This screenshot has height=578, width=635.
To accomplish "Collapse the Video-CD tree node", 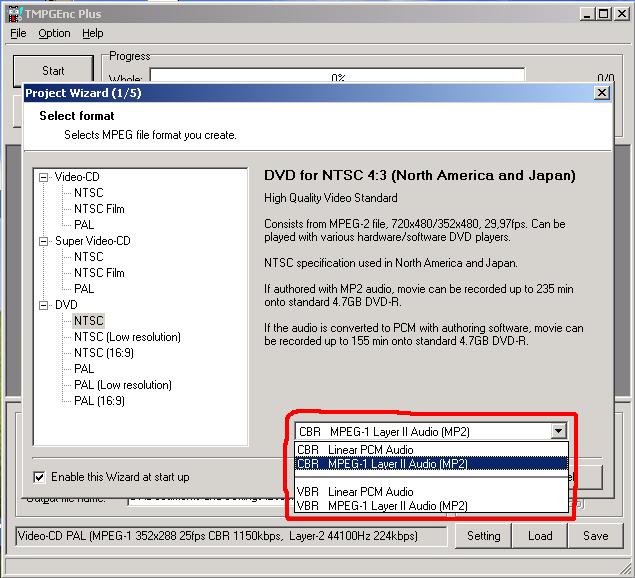I will coord(43,177).
